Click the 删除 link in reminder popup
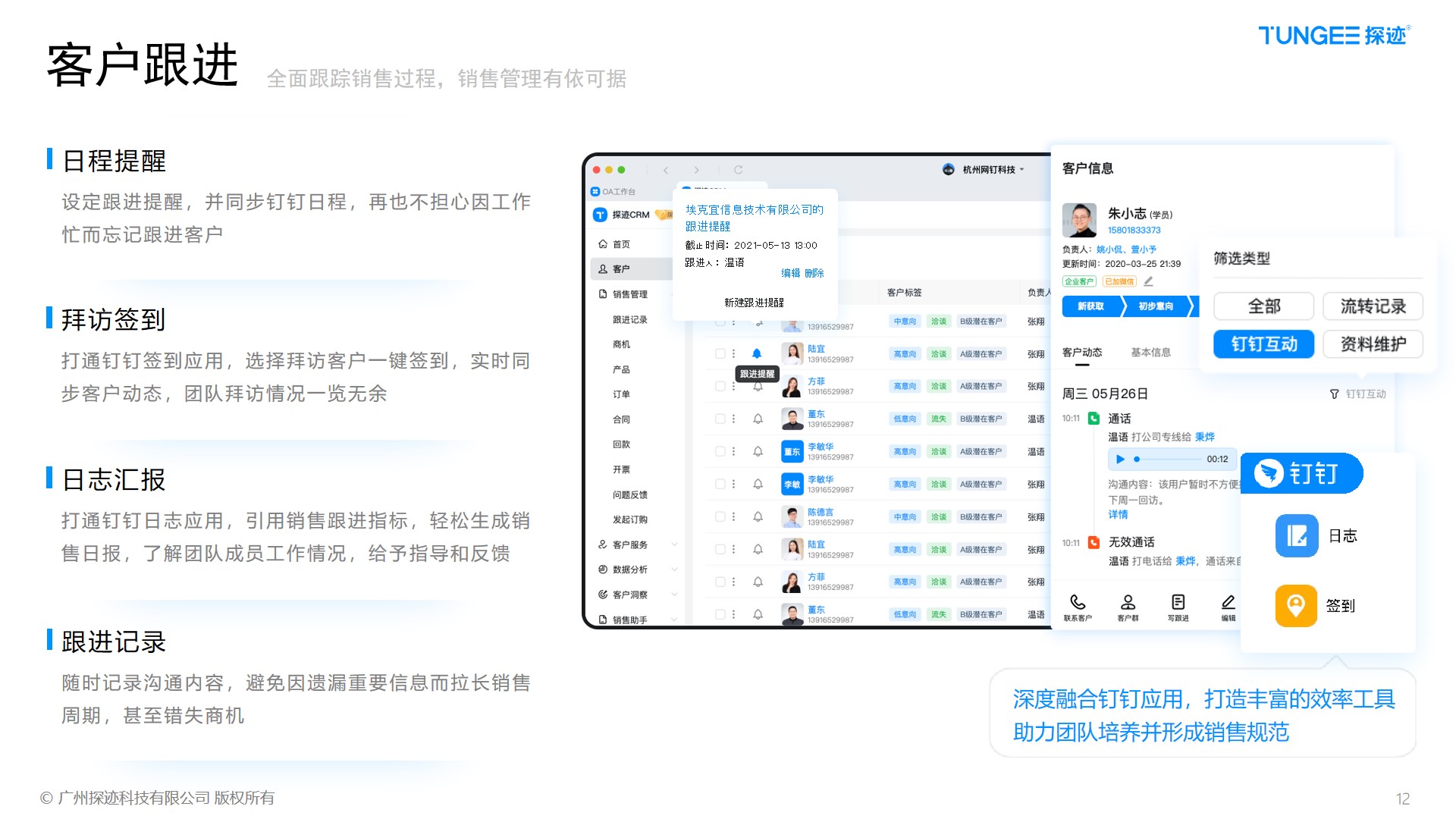 click(x=814, y=273)
